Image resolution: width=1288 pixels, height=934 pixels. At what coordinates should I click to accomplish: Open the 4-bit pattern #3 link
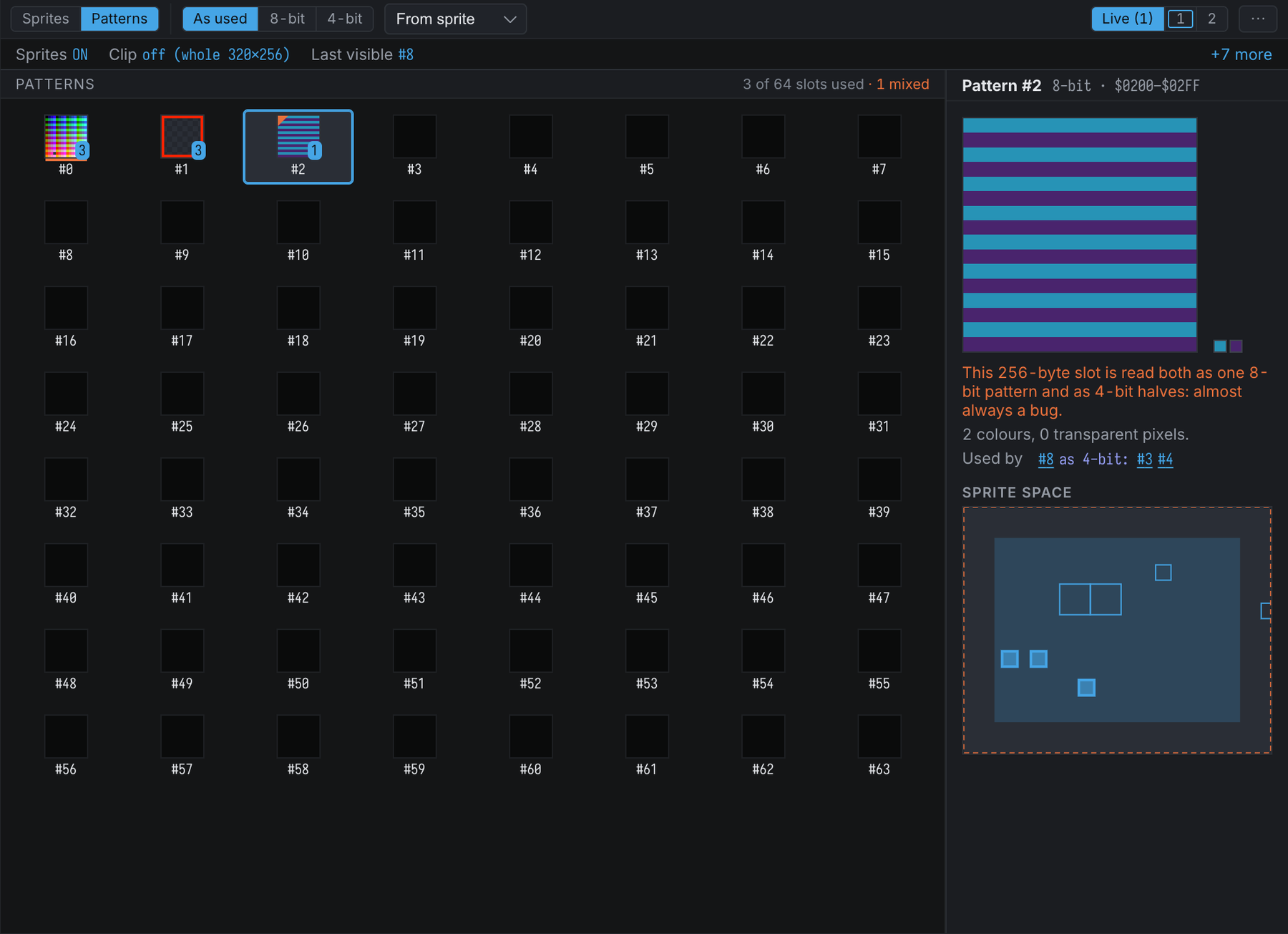[1144, 459]
